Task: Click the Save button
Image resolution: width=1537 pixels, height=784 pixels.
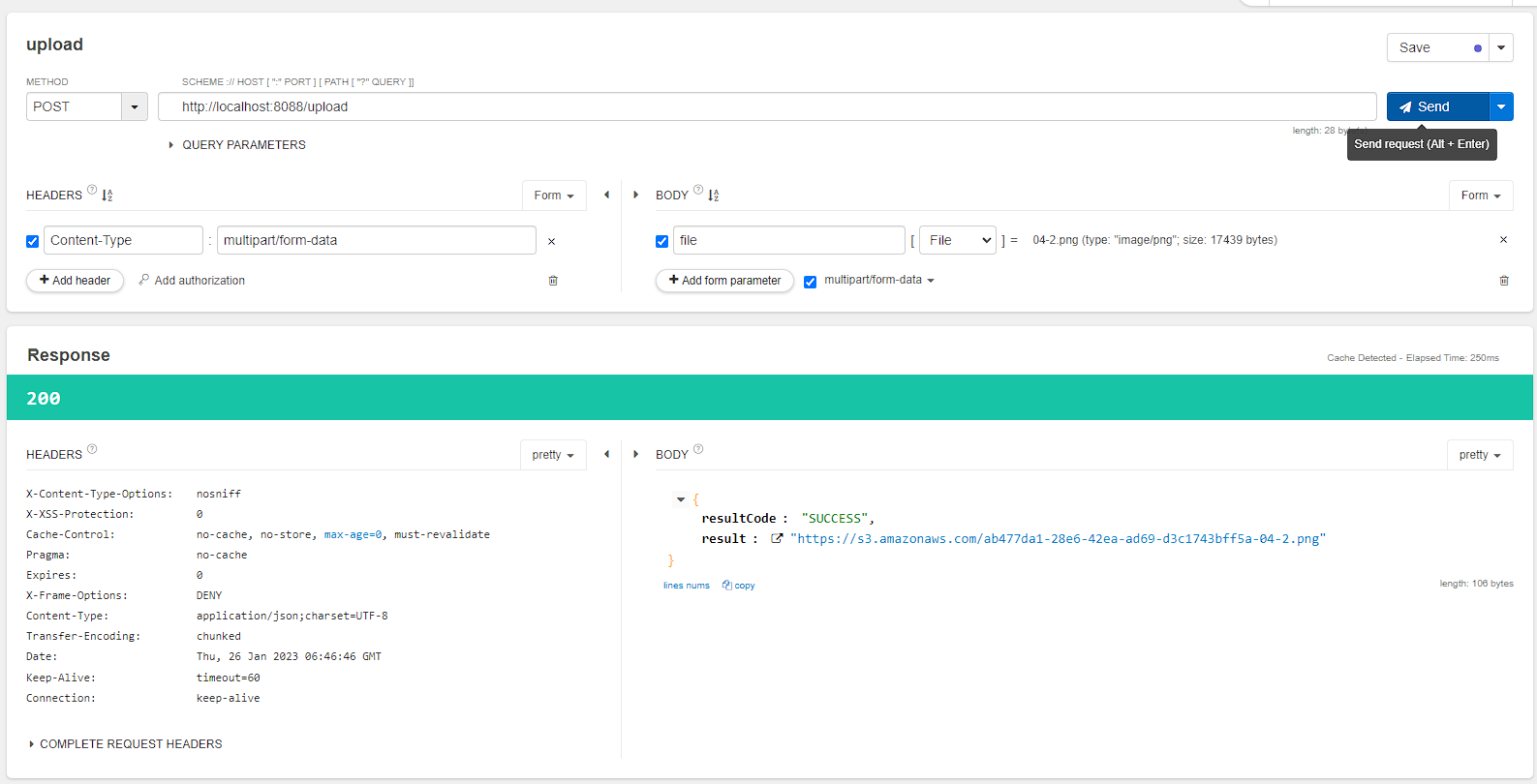Action: [x=1438, y=47]
